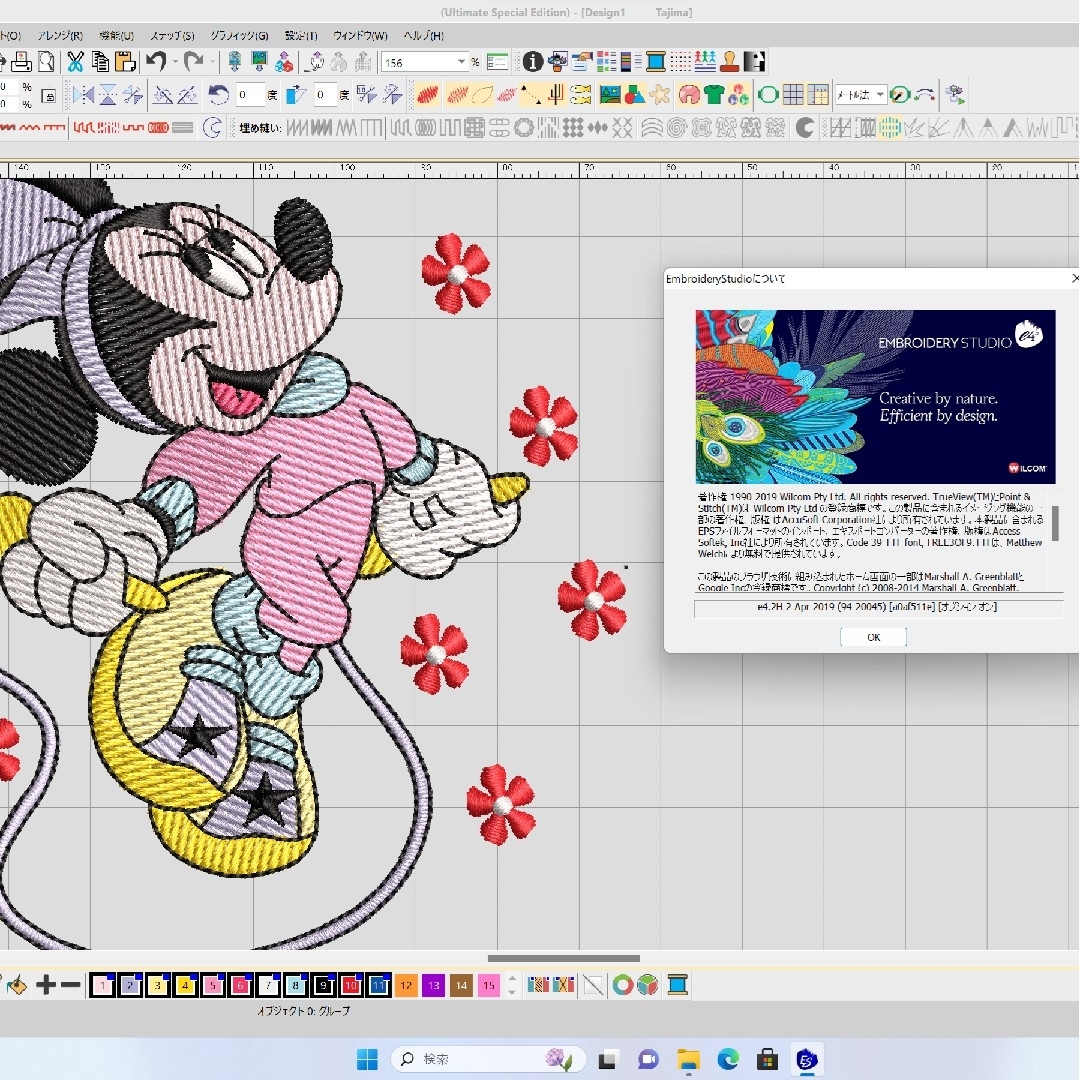Click the color wheel ring icon in palette bar
1080x1080 pixels.
click(x=623, y=985)
